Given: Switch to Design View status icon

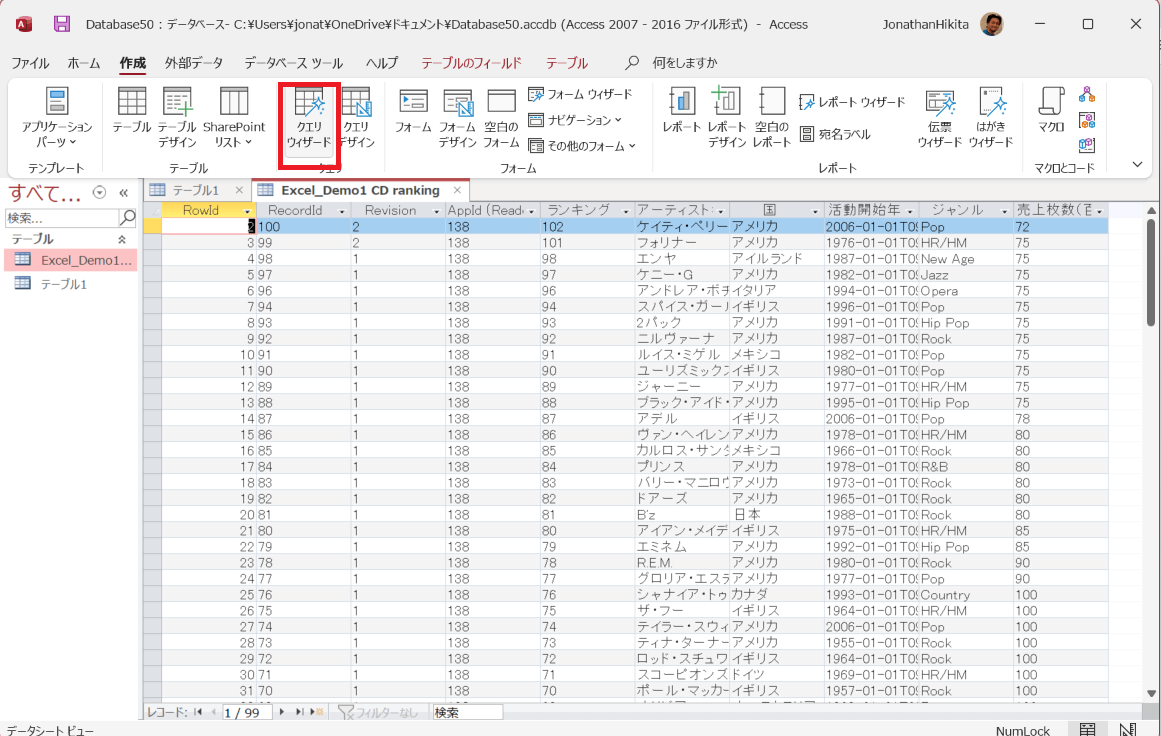Looking at the screenshot, I should click(x=1128, y=729).
